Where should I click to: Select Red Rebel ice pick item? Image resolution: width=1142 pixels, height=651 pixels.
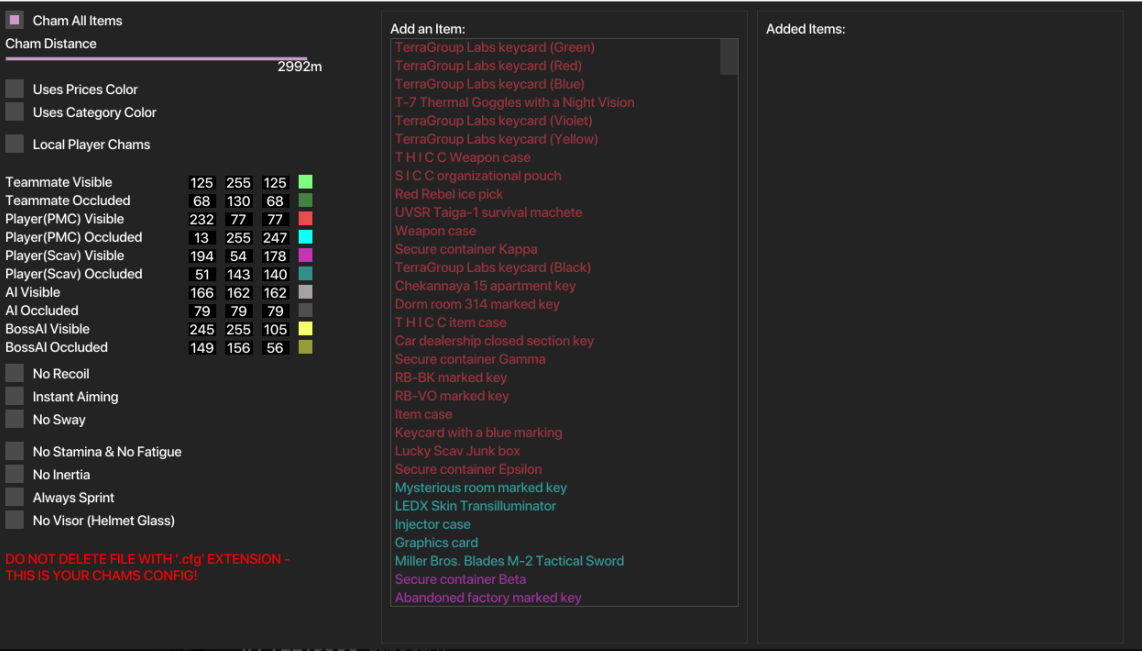(449, 194)
